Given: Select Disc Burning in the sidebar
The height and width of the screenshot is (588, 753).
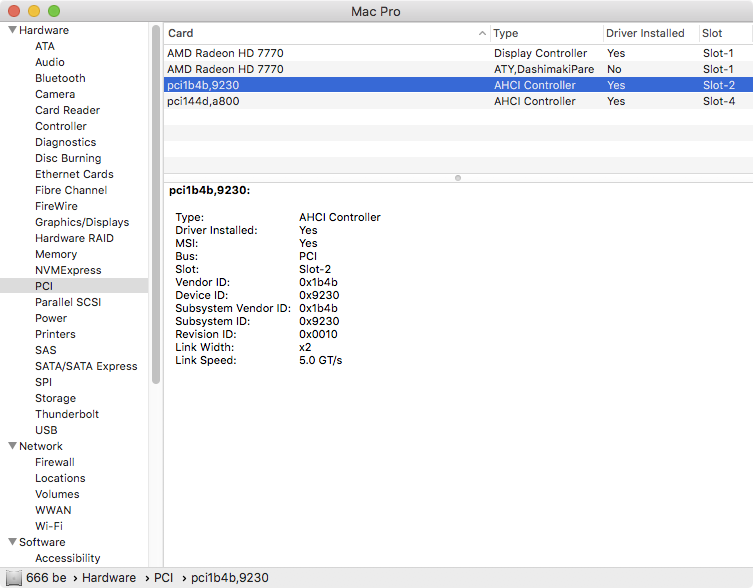Looking at the screenshot, I should click(x=68, y=158).
